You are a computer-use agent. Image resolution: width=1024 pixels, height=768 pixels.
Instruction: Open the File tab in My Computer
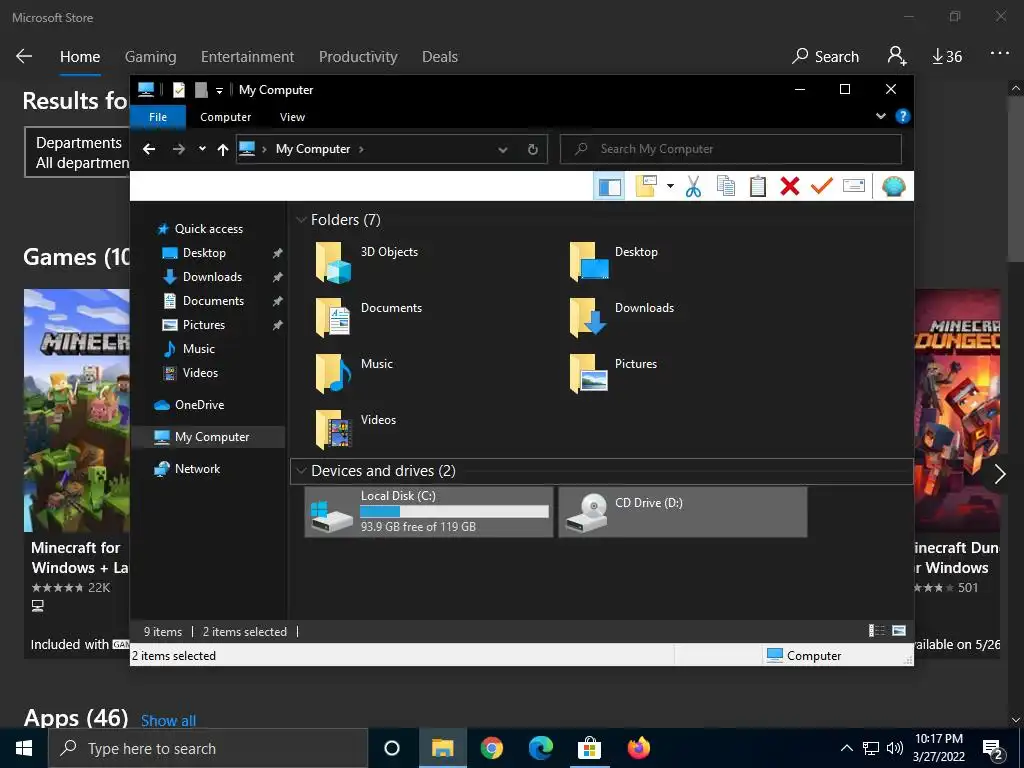(x=158, y=117)
